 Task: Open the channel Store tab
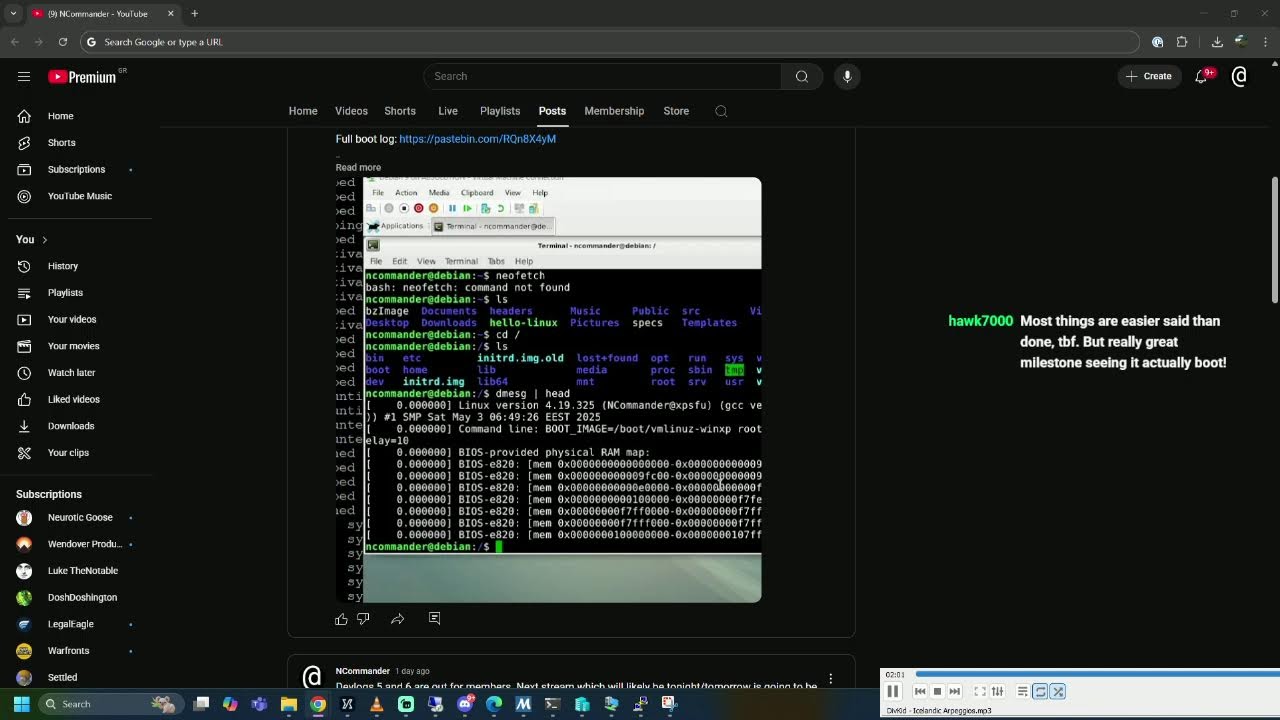click(676, 111)
